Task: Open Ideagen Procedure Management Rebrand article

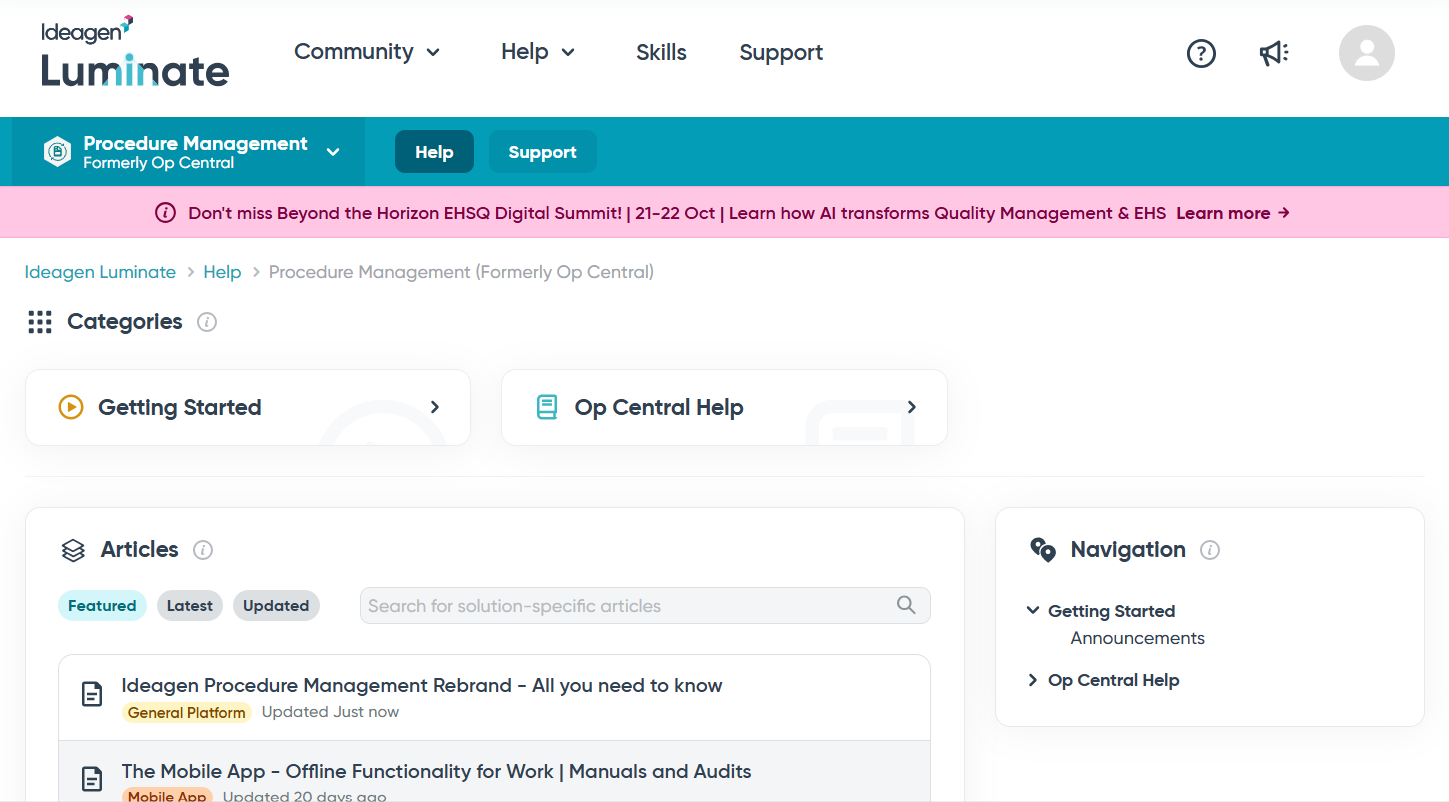Action: (x=422, y=686)
